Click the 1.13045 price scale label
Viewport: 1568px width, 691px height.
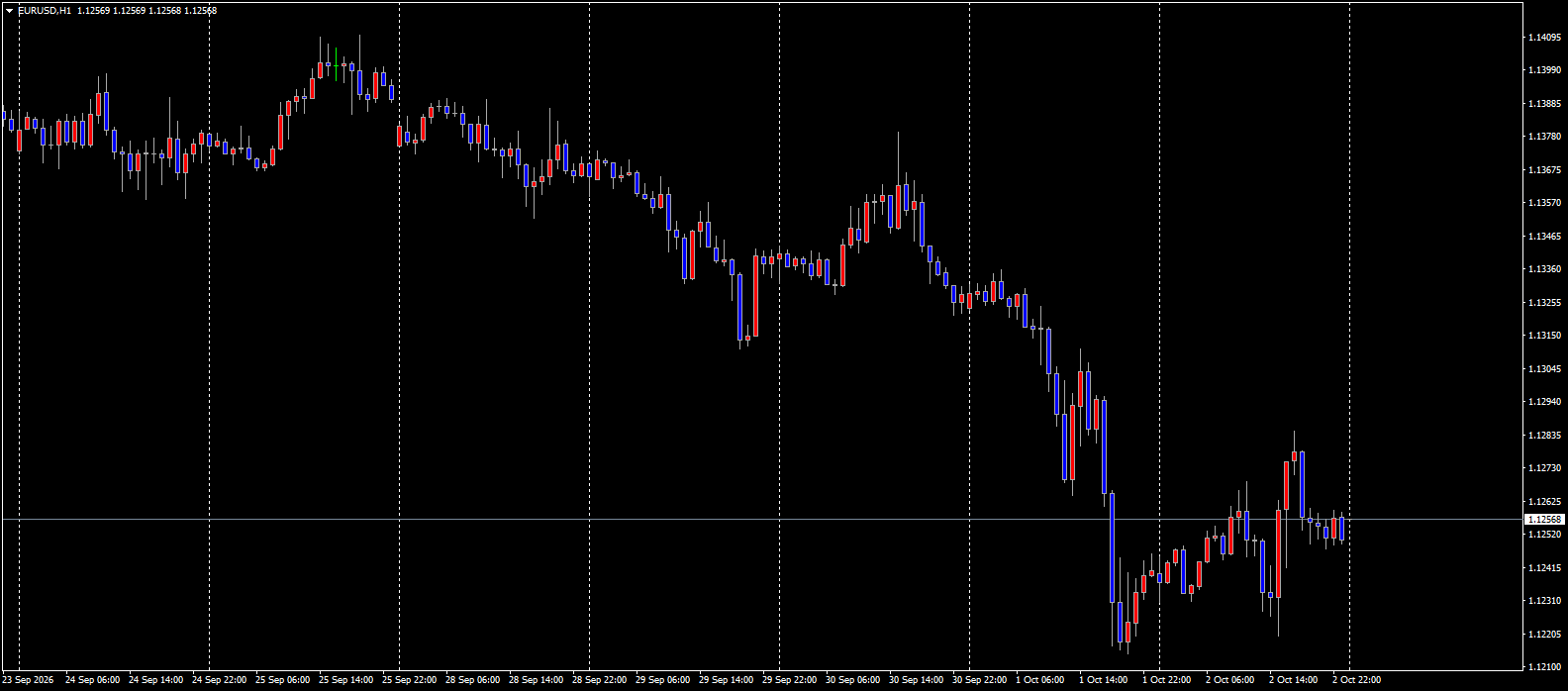pyautogui.click(x=1544, y=369)
